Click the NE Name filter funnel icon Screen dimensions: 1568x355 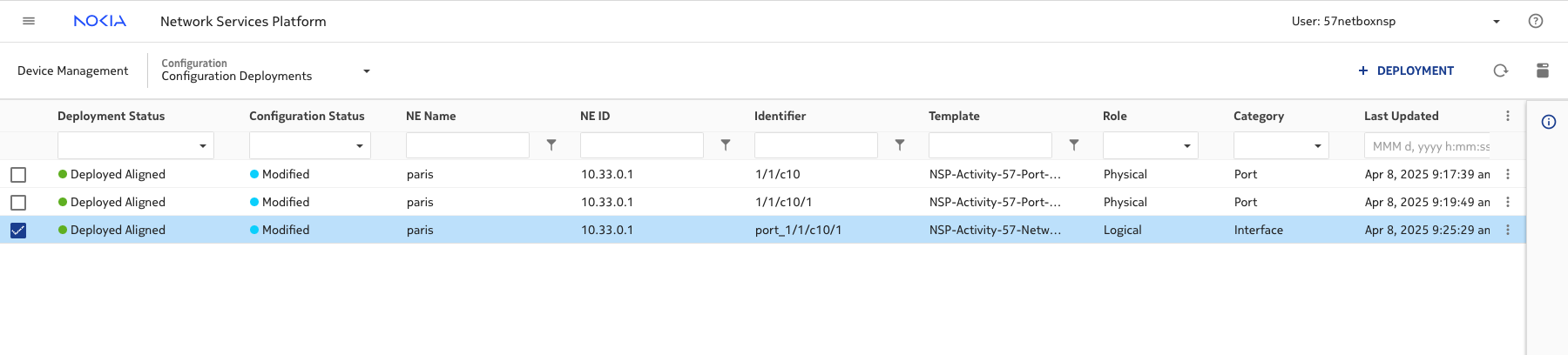[551, 145]
